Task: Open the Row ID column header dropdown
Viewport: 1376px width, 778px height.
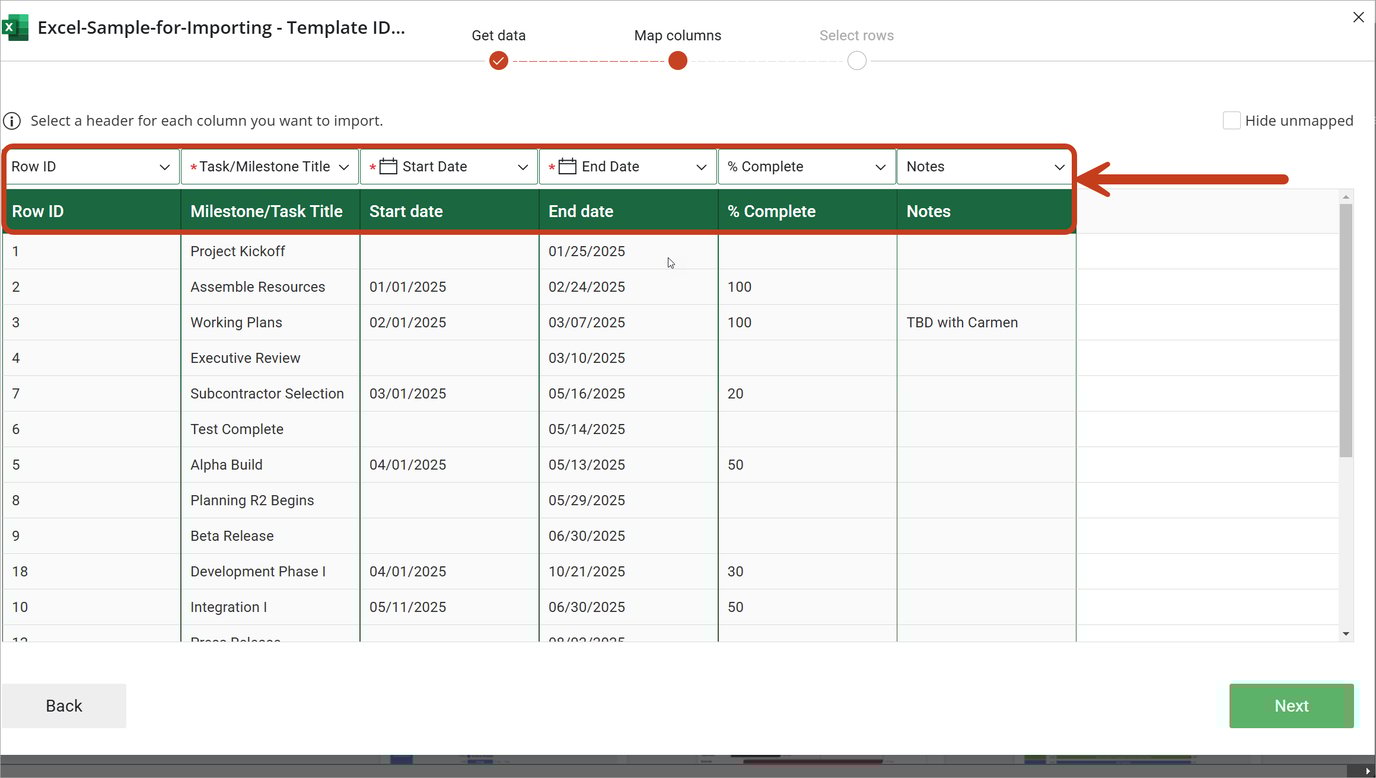Action: 166,166
